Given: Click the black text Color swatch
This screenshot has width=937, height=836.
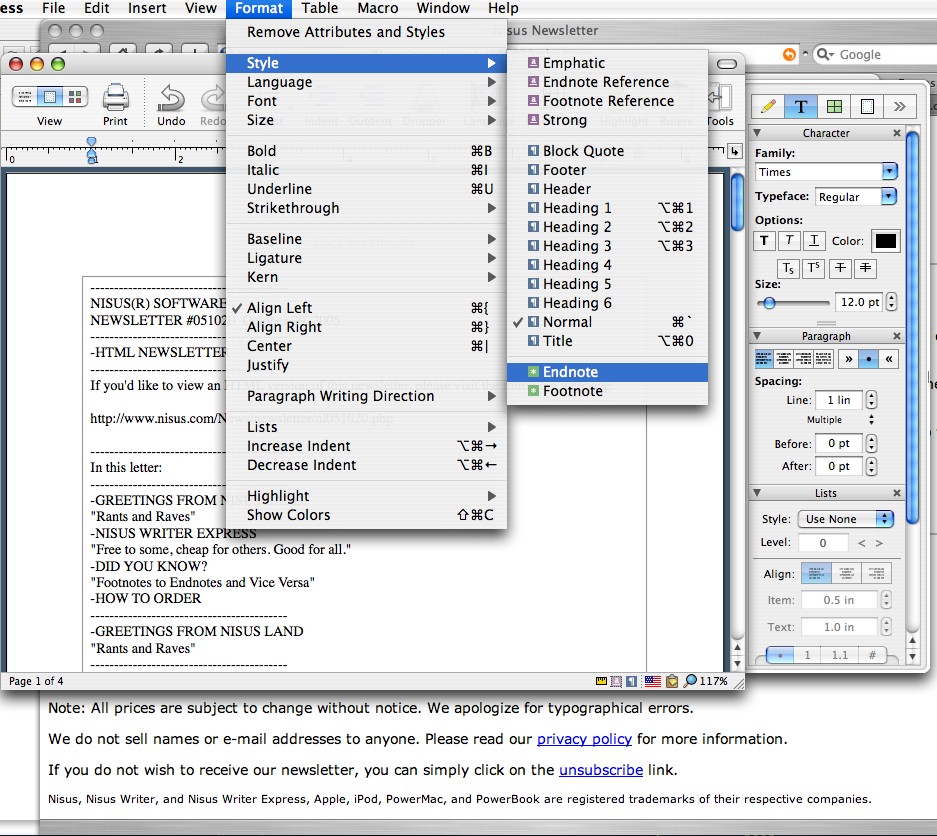Looking at the screenshot, I should point(886,240).
